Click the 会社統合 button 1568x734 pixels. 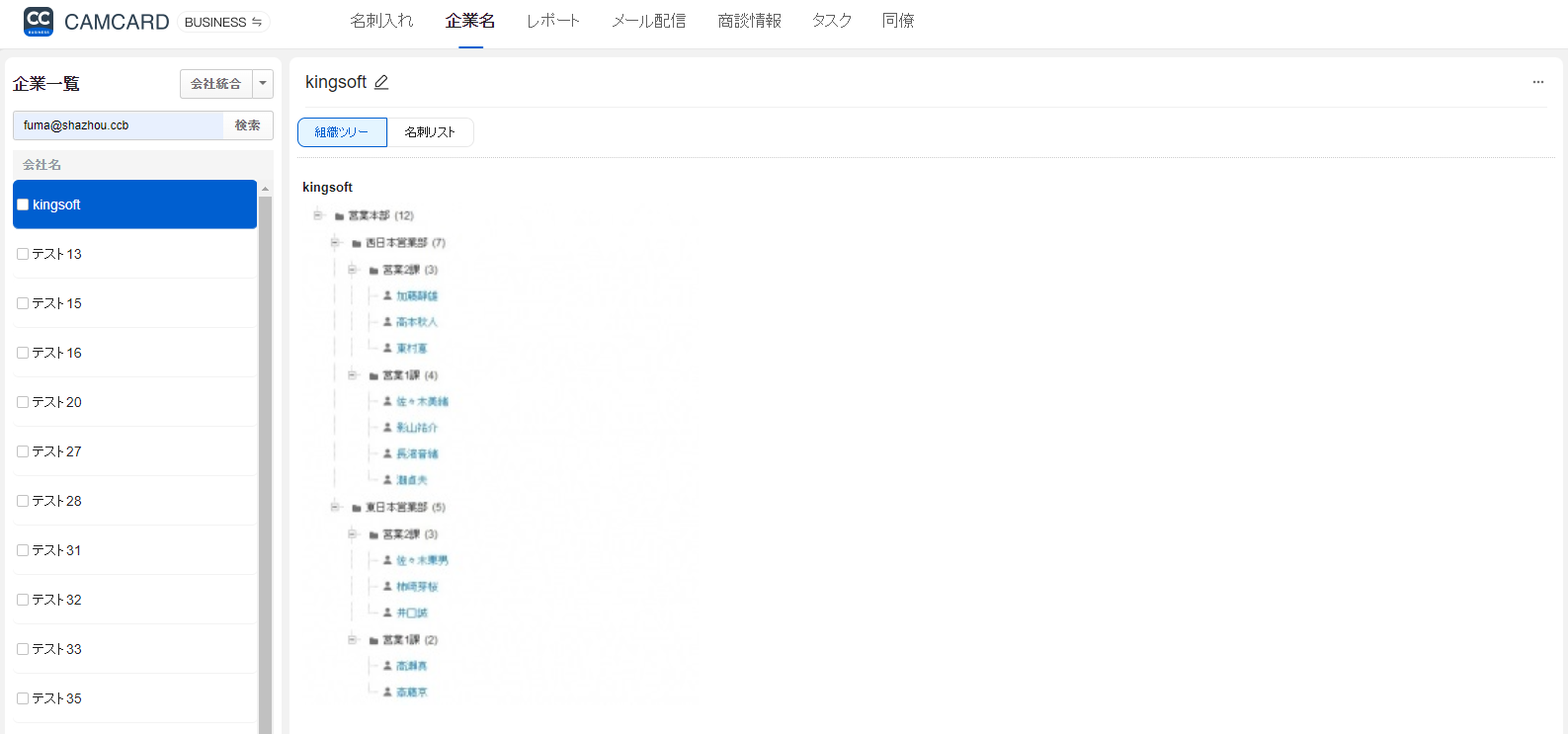[216, 84]
